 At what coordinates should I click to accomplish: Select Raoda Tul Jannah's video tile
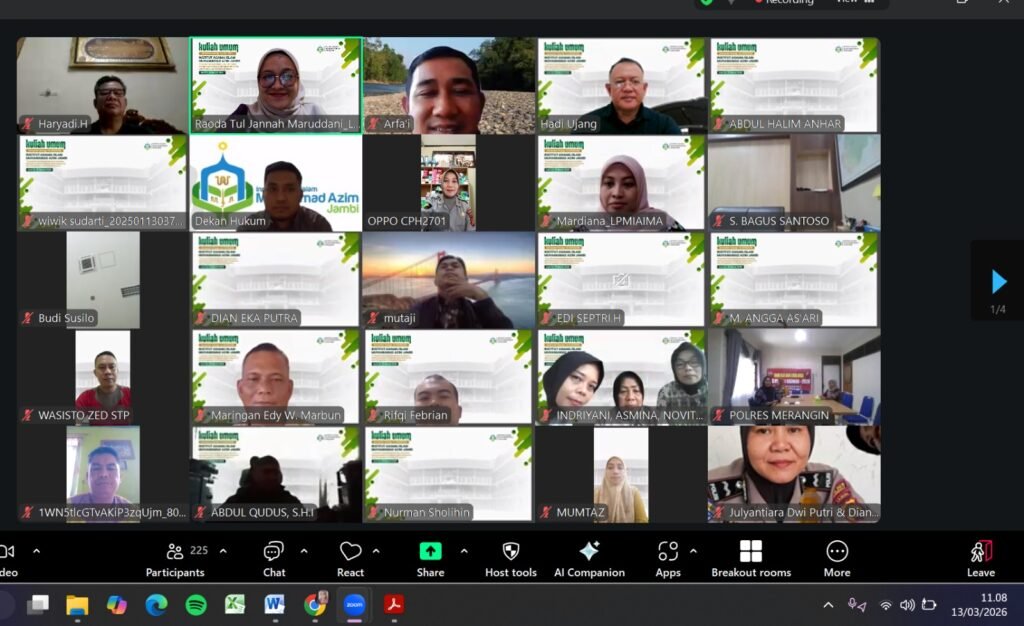click(x=276, y=85)
